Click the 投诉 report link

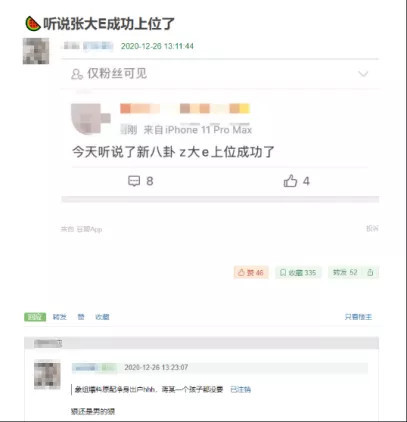coord(372,229)
